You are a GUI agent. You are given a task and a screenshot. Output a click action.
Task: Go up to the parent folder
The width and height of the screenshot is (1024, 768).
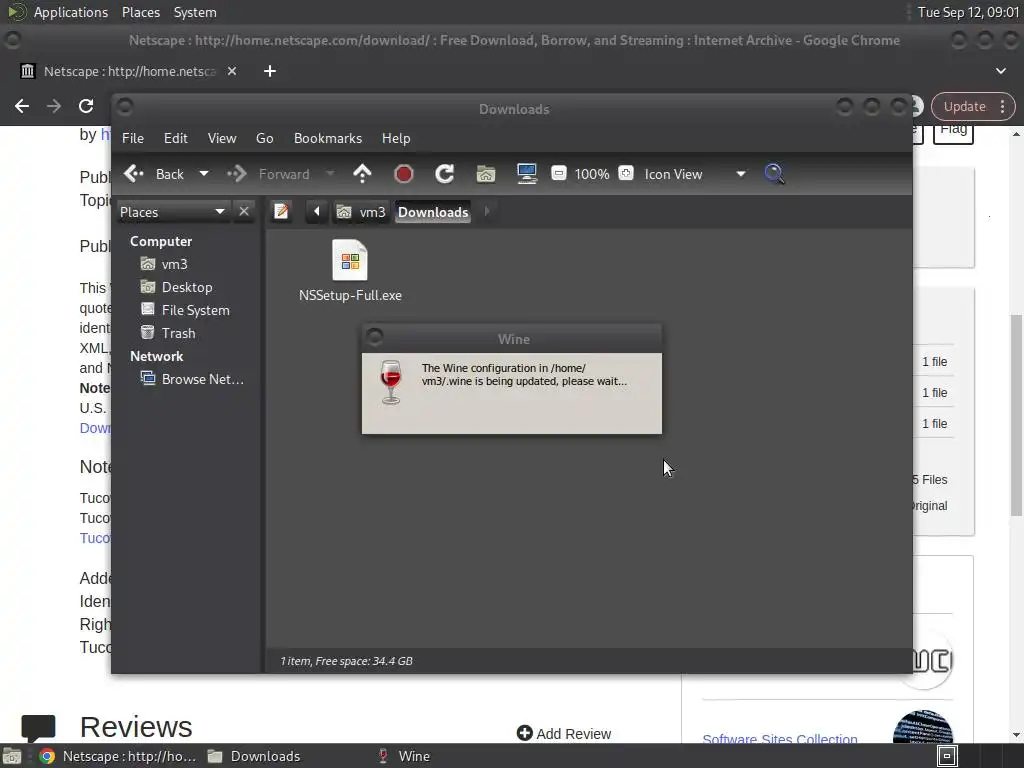[x=362, y=174]
